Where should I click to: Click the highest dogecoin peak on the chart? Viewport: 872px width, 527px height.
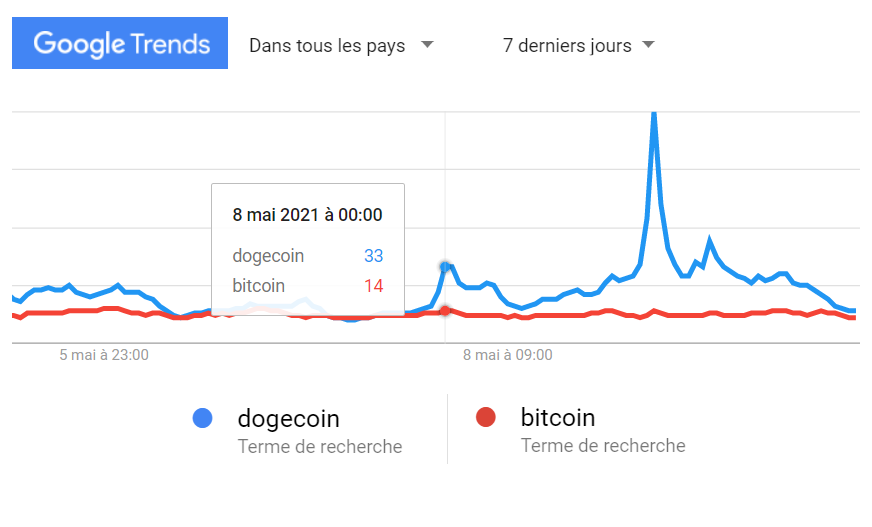653,115
